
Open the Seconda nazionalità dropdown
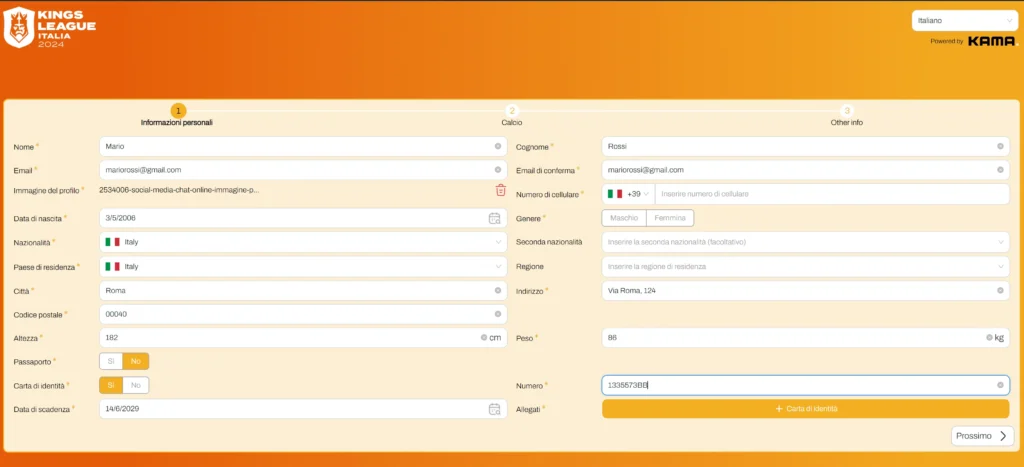(805, 242)
